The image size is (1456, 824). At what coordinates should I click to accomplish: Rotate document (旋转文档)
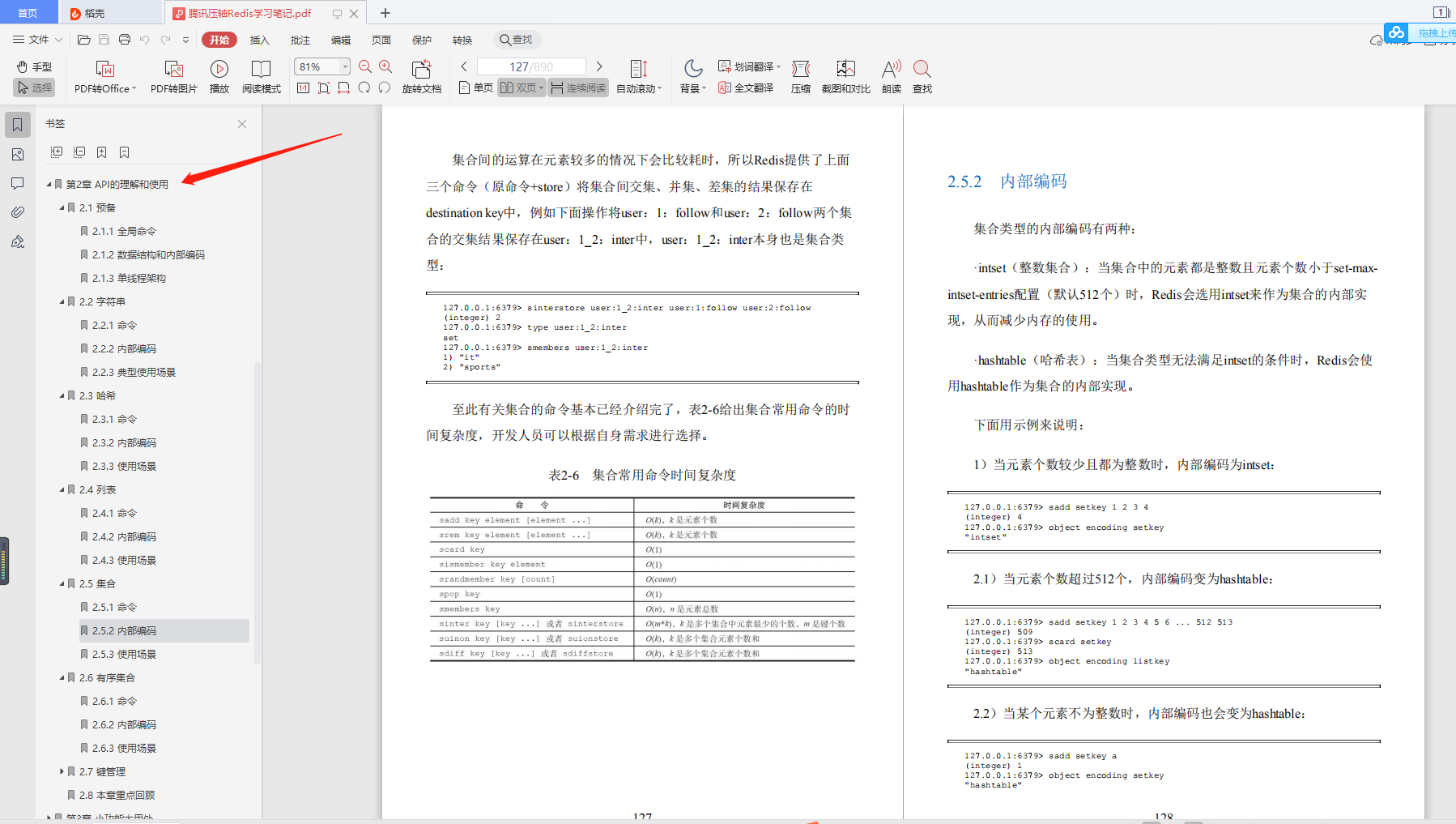click(421, 77)
